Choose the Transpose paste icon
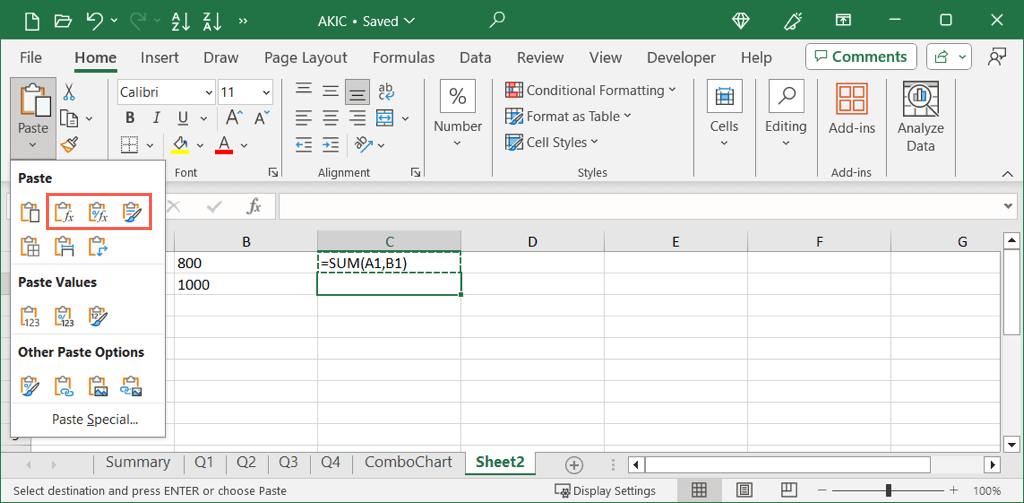 [x=98, y=246]
